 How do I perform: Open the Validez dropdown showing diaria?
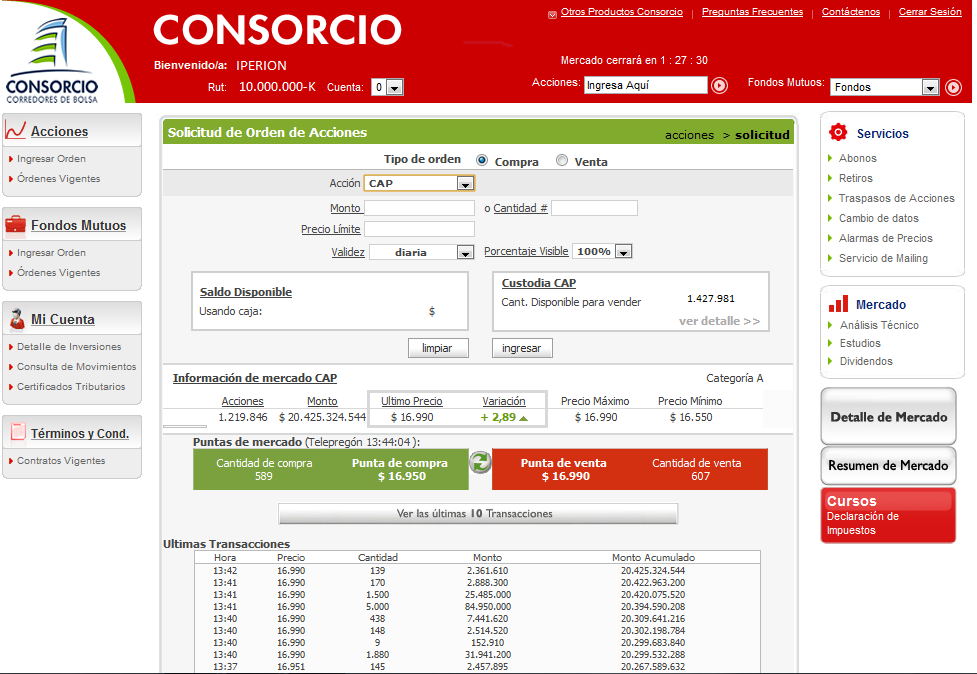tap(422, 252)
